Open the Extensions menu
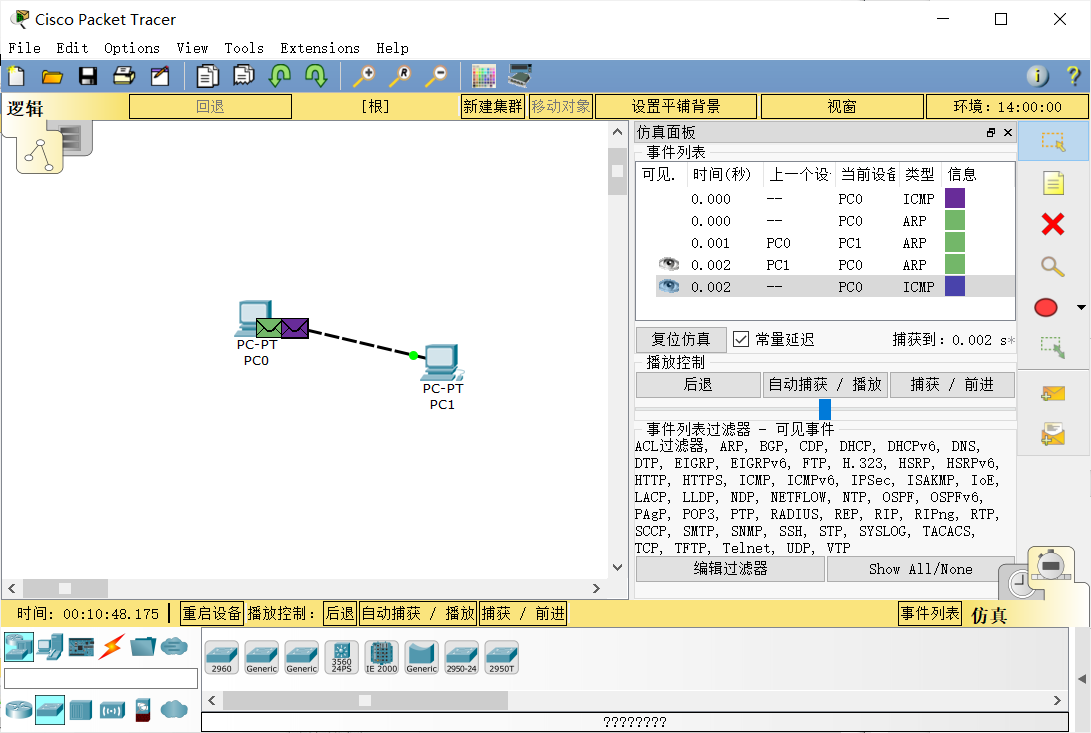 (x=320, y=48)
